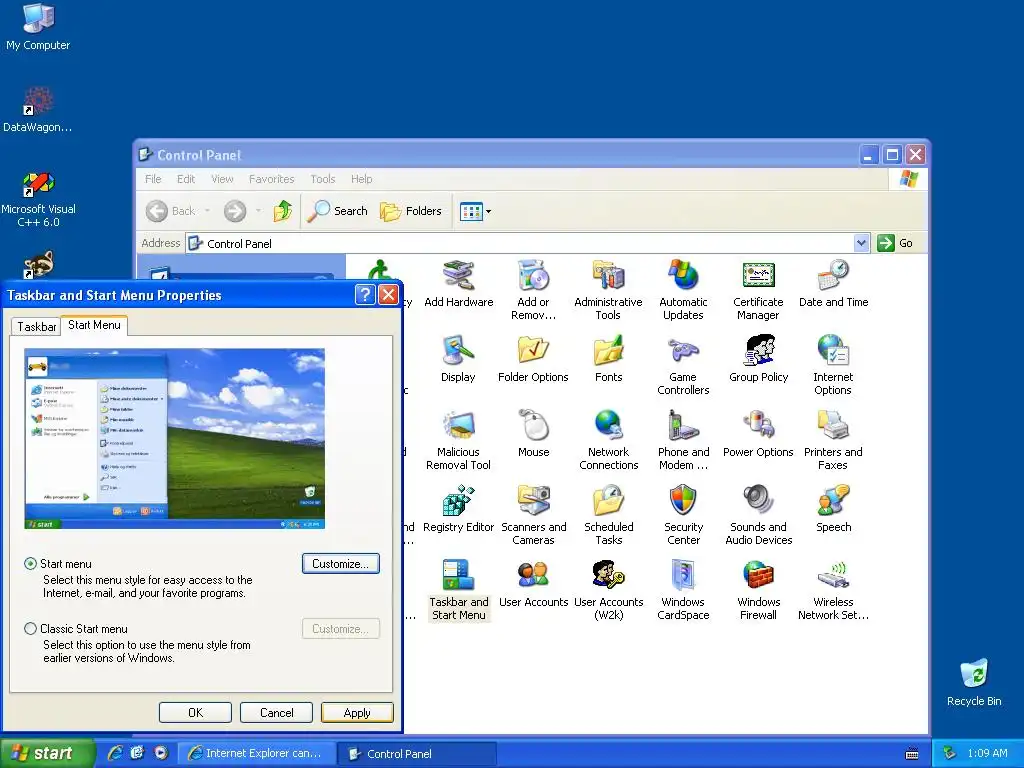Click the Start menu preview image
The height and width of the screenshot is (768, 1024).
(174, 438)
